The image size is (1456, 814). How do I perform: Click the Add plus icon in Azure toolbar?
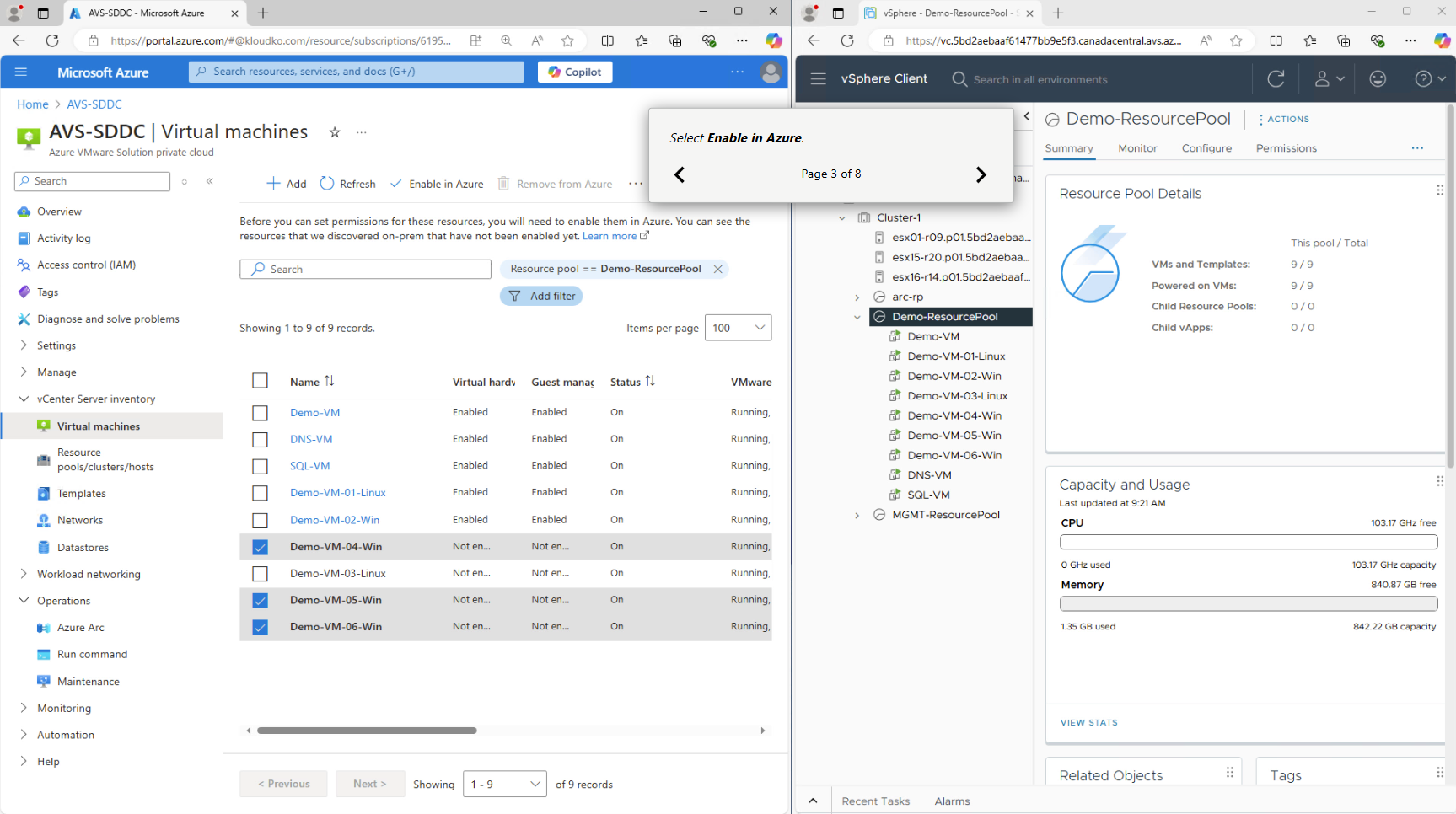point(273,184)
